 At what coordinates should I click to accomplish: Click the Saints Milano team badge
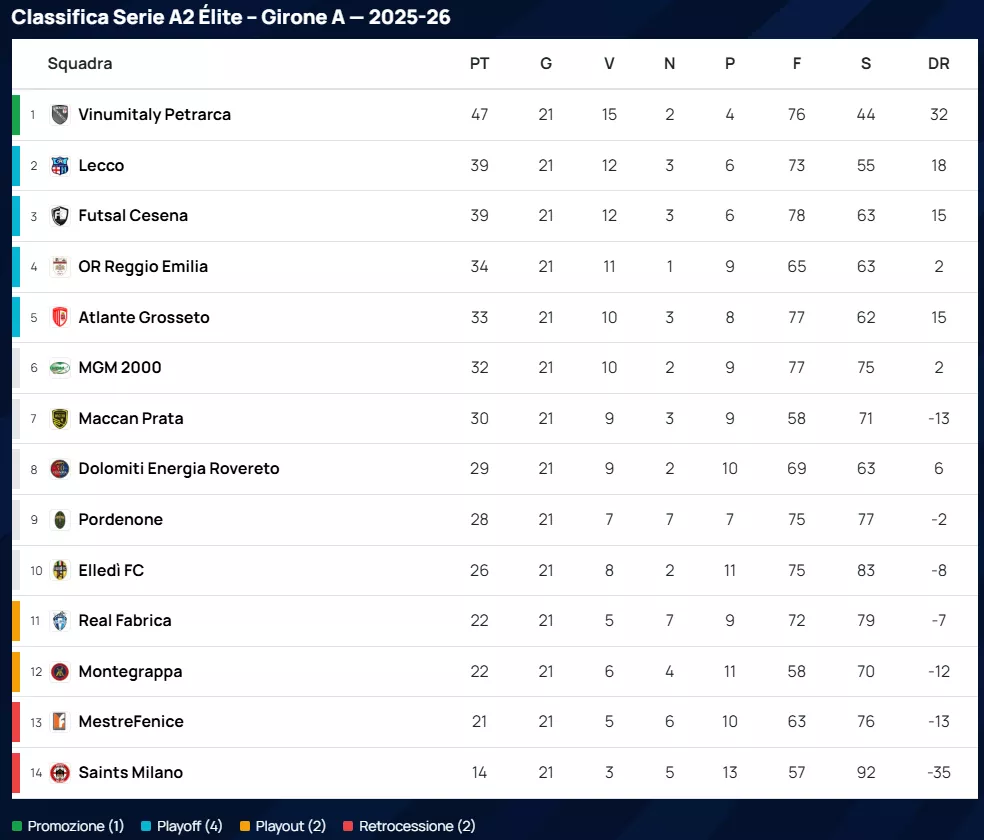pos(60,772)
